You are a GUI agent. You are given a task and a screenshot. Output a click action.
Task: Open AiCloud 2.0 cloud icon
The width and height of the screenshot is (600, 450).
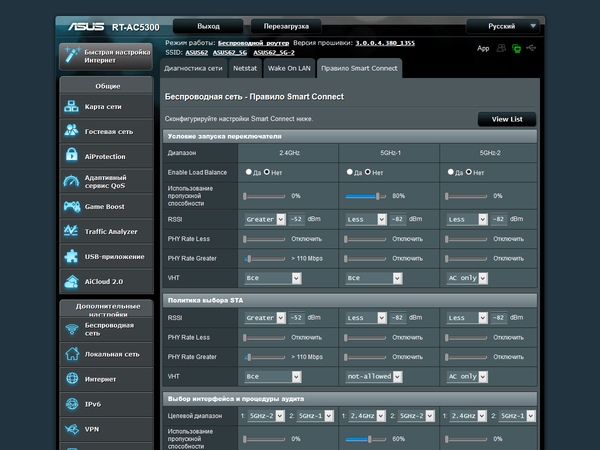click(x=73, y=281)
